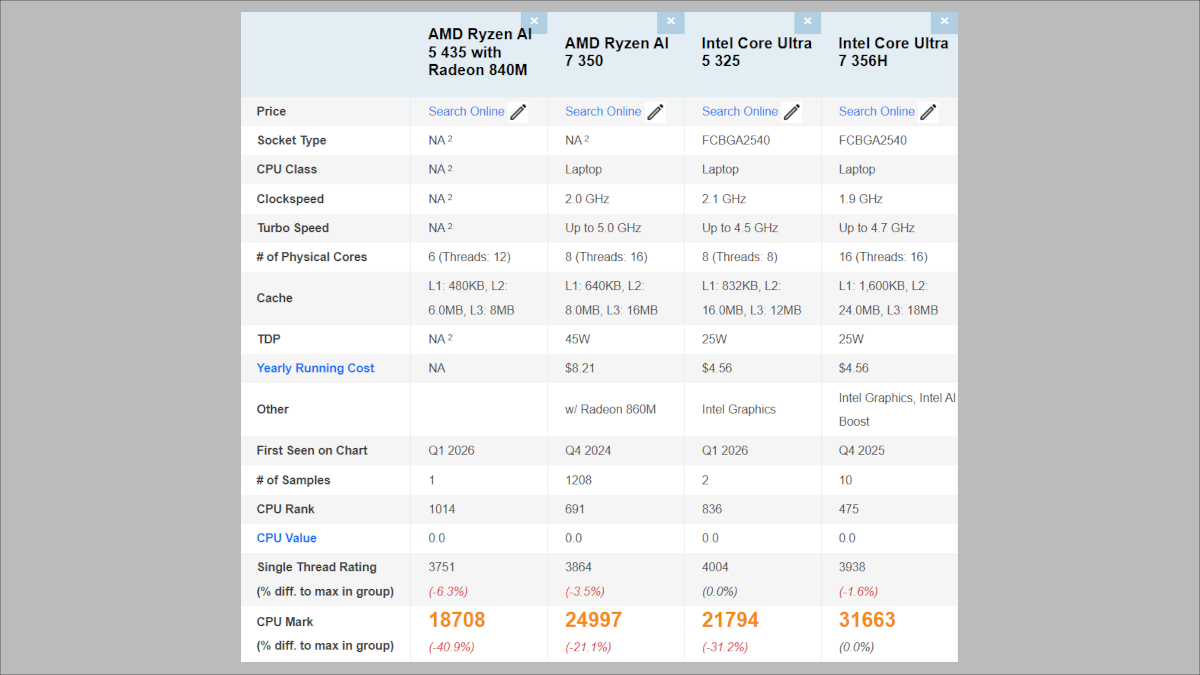The height and width of the screenshot is (675, 1200).
Task: Search Online price for Ryzen AI 5 435
Action: click(466, 112)
